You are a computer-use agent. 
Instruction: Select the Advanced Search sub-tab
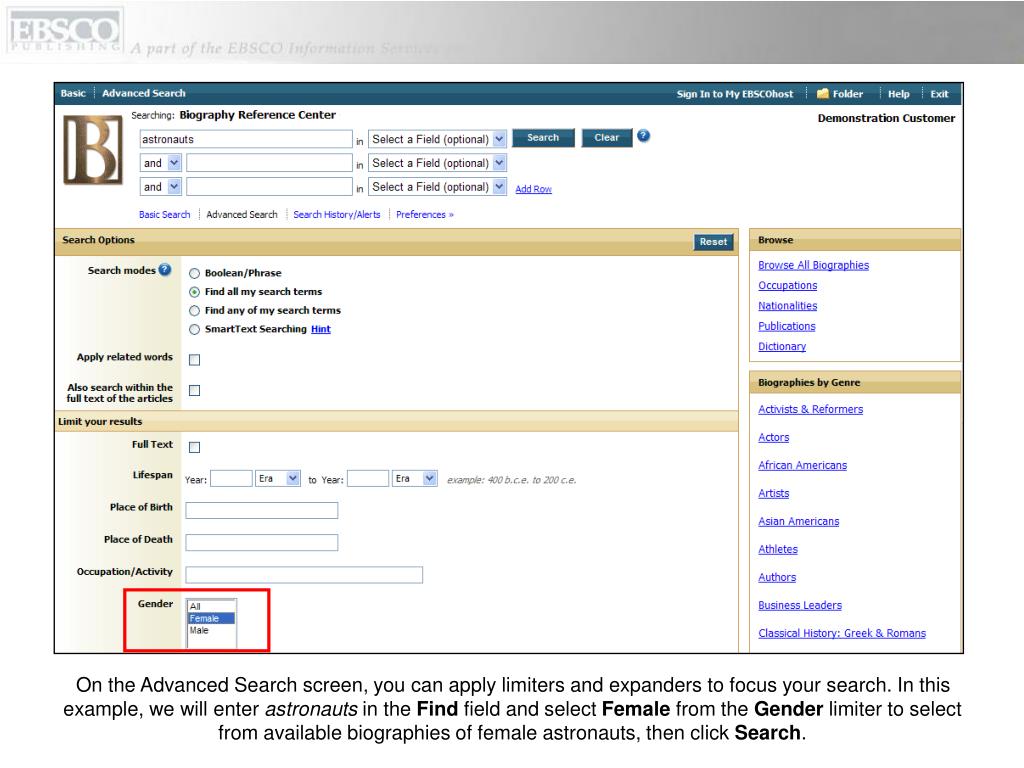pos(242,214)
